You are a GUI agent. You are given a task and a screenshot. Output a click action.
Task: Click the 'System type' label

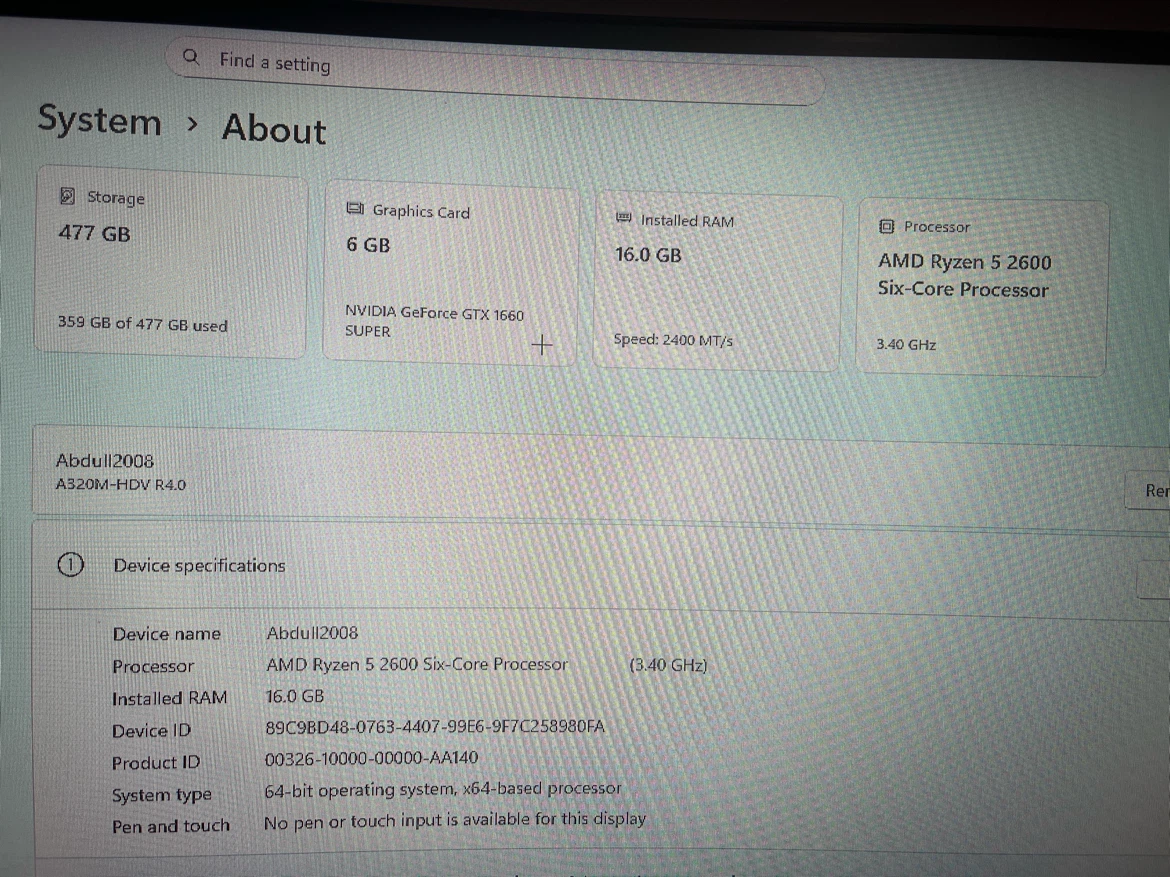(162, 796)
